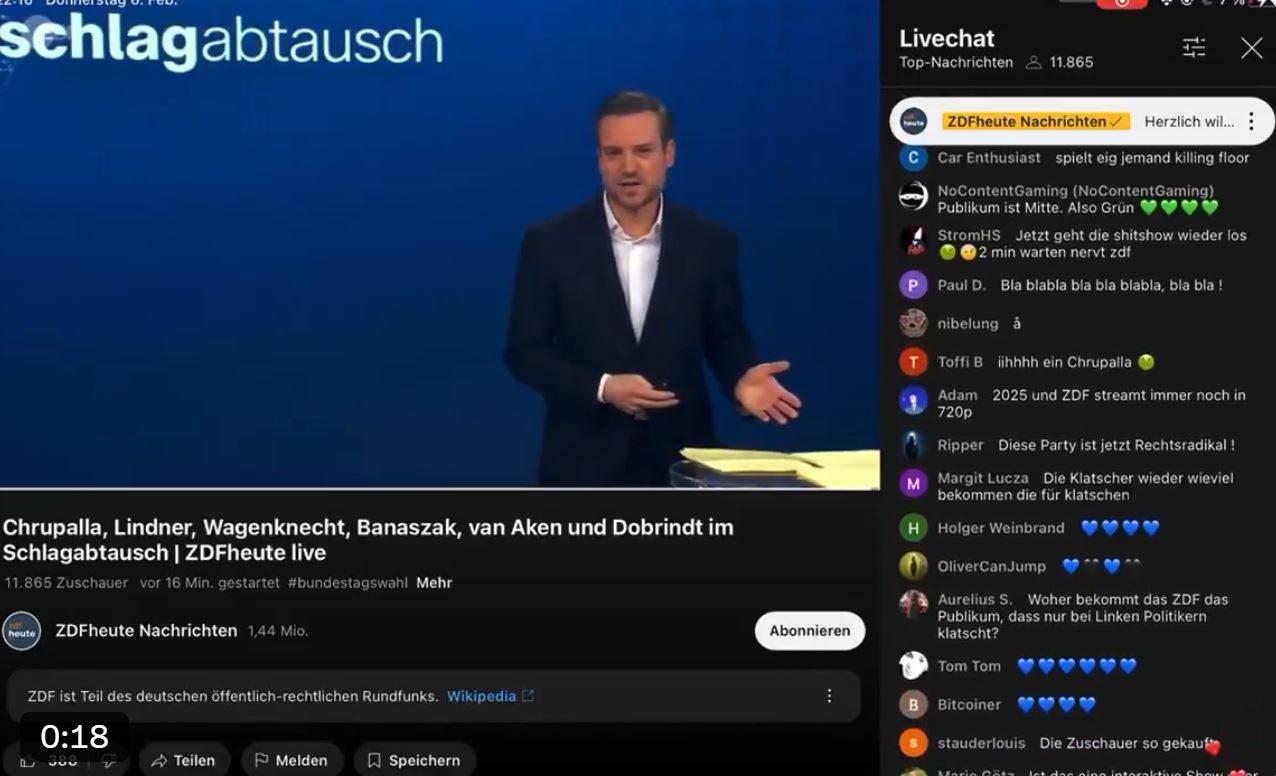This screenshot has width=1276, height=776.
Task: Click NoContentGaming's avatar in chat
Action: (913, 196)
